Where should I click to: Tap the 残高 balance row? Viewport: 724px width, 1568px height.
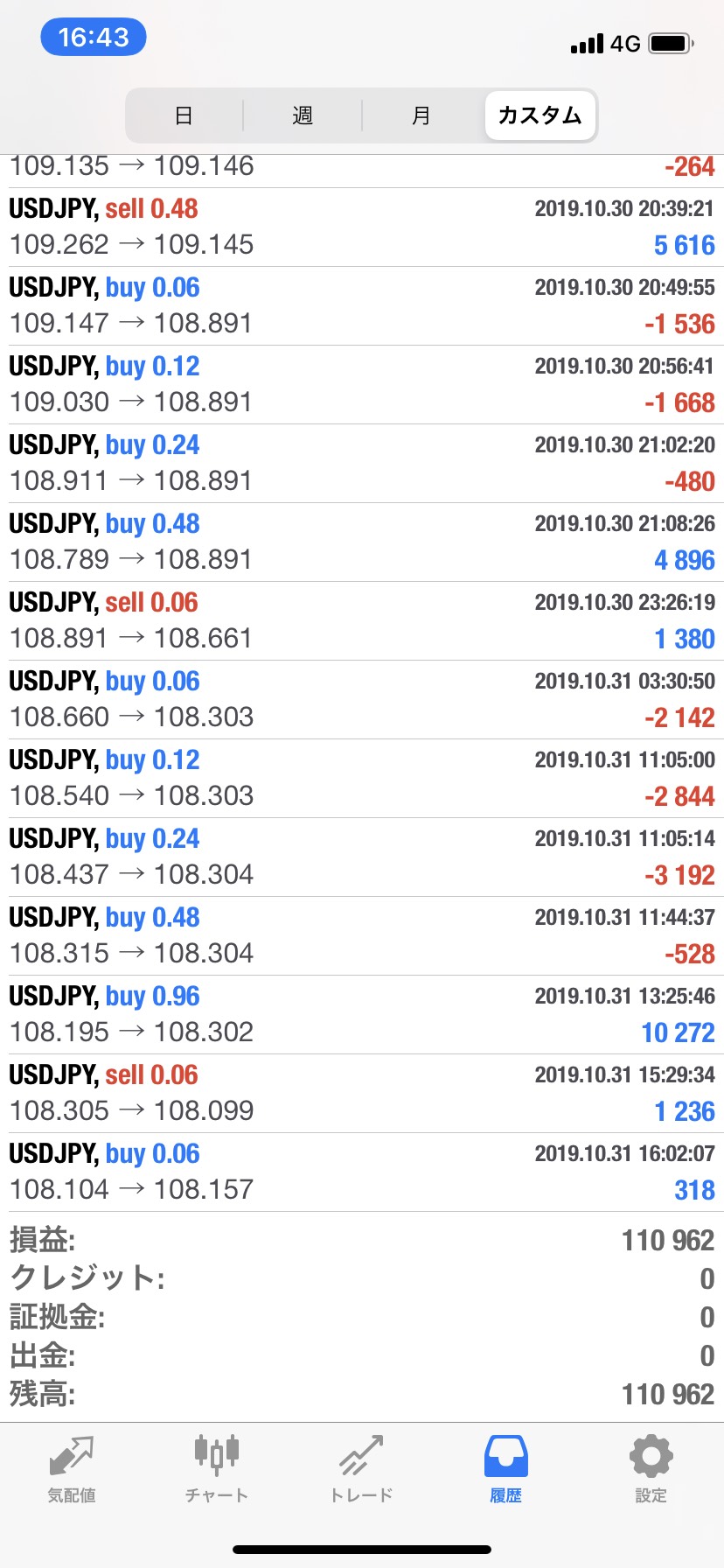[362, 1394]
